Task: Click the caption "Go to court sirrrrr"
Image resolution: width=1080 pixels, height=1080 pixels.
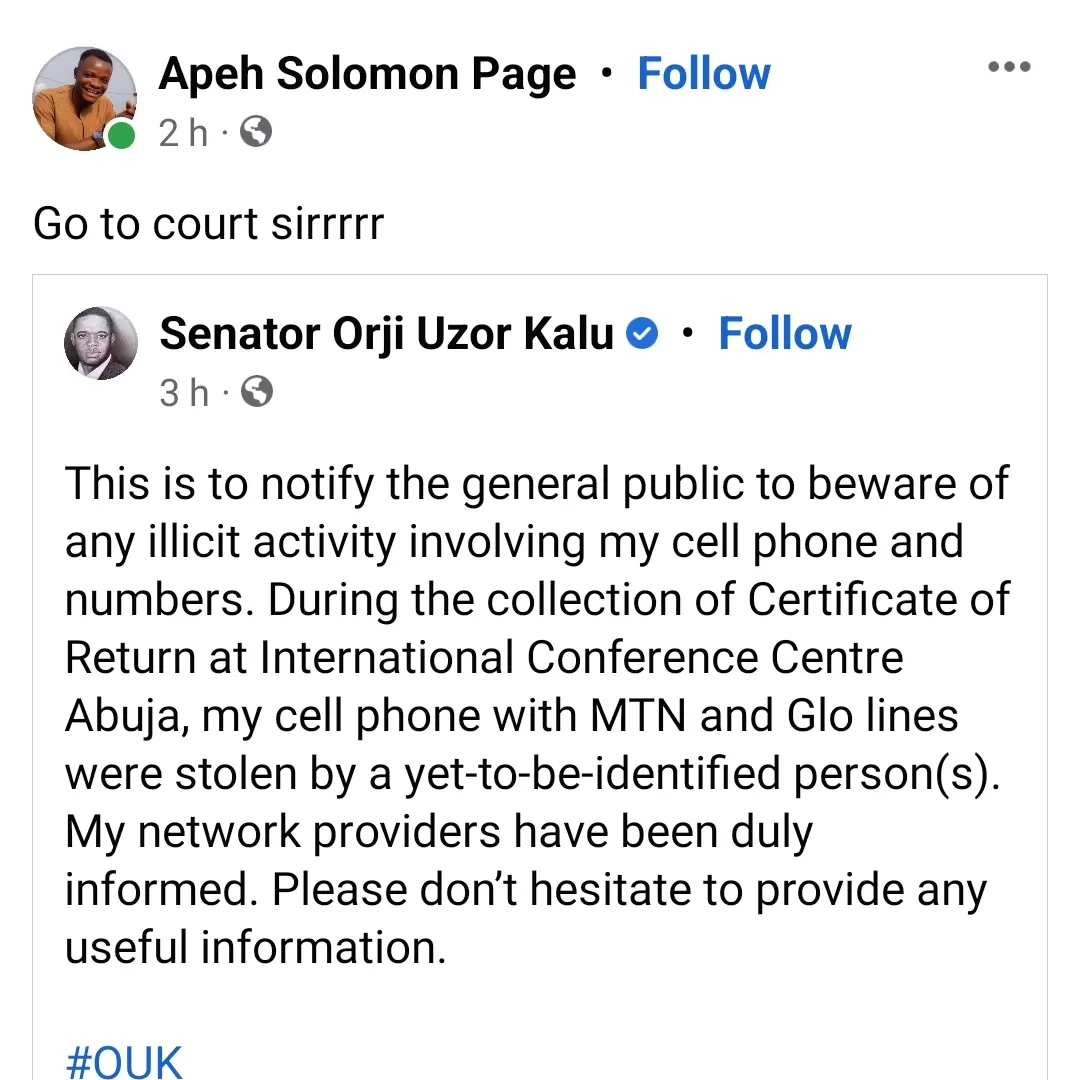Action: tap(208, 224)
